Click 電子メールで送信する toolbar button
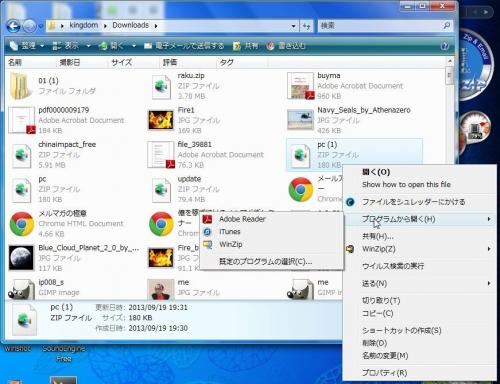Screen dimensions: 500x384 tap(184, 46)
